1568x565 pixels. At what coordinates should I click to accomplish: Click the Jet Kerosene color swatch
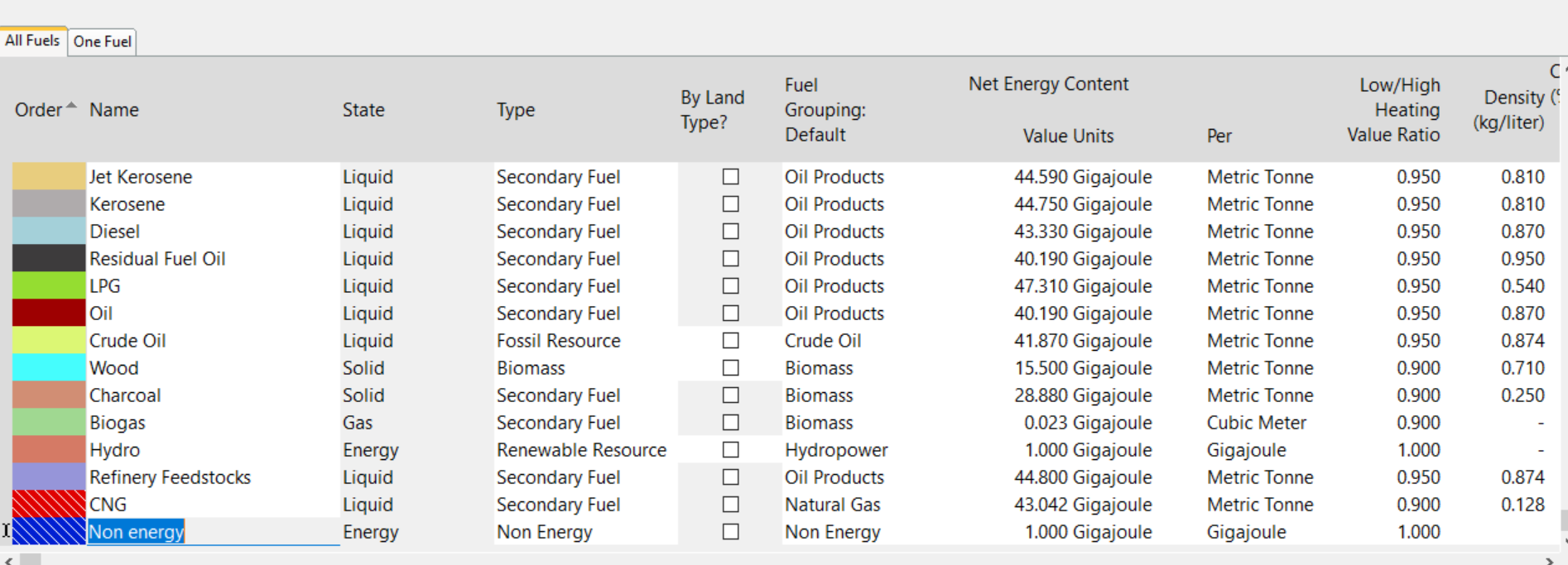49,176
